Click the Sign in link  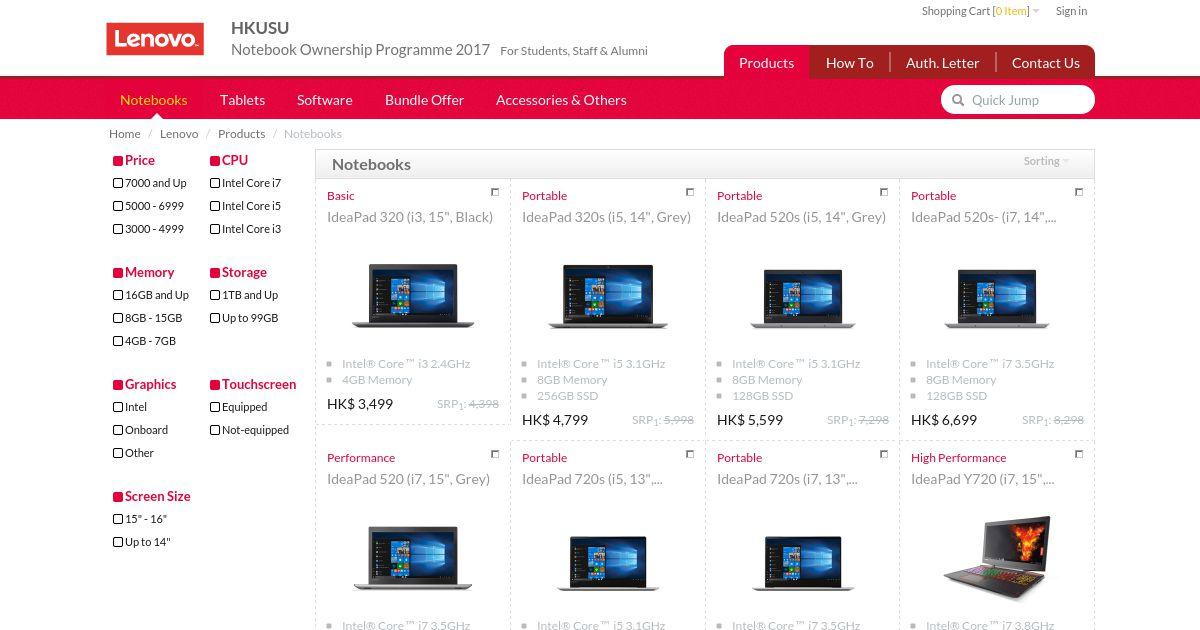pos(1071,11)
